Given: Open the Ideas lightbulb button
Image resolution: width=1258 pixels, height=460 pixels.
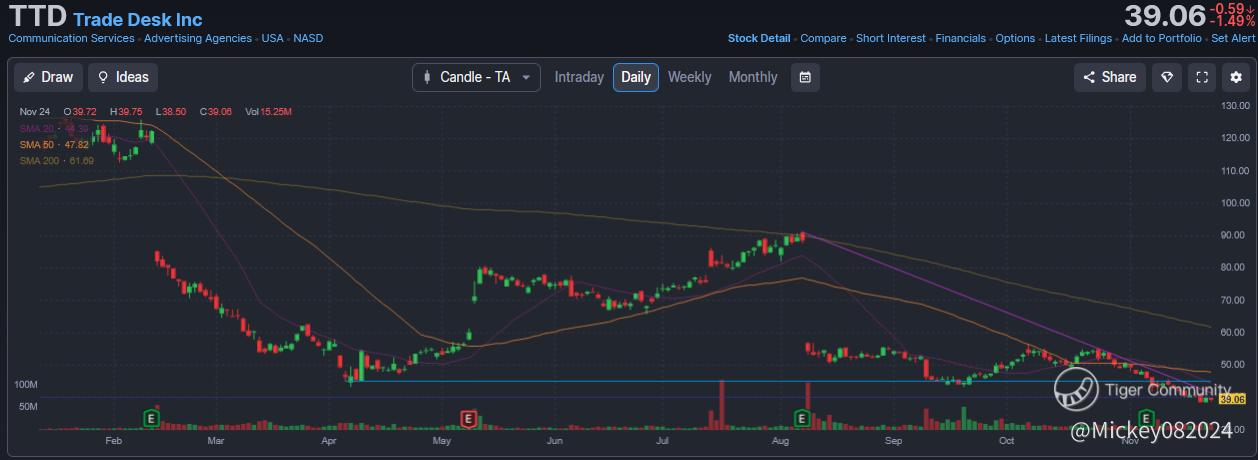Looking at the screenshot, I should point(122,77).
